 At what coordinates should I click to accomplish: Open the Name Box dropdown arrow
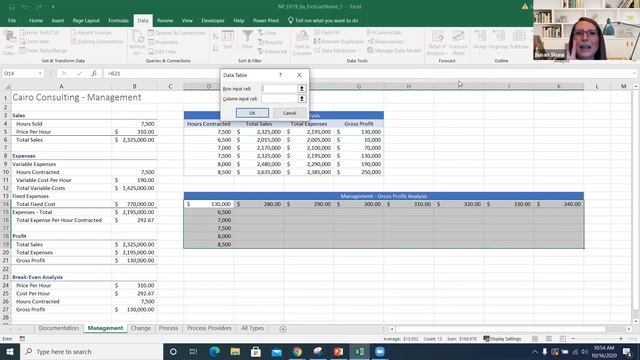[40, 73]
